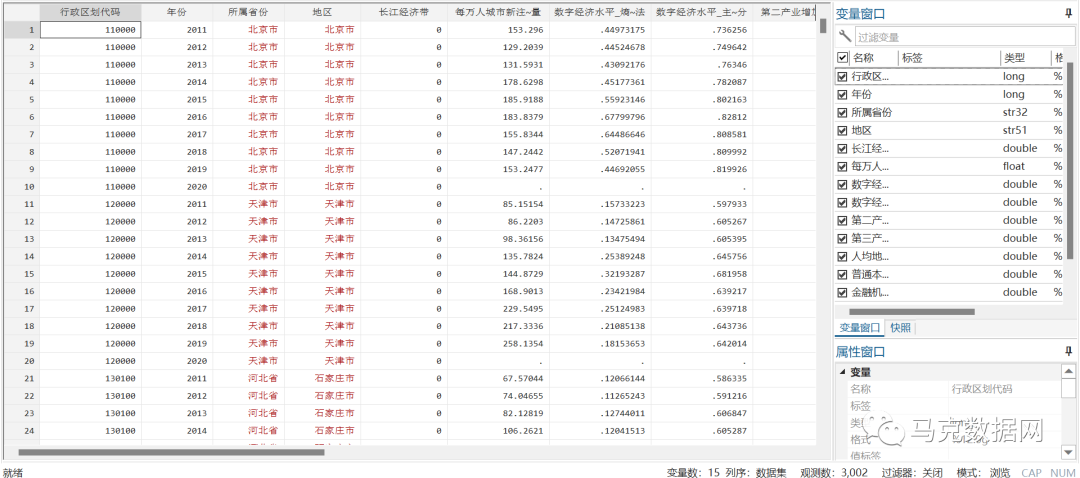Switch to the 快照 tab
Viewport: 1080px width, 478px height.
(x=900, y=328)
